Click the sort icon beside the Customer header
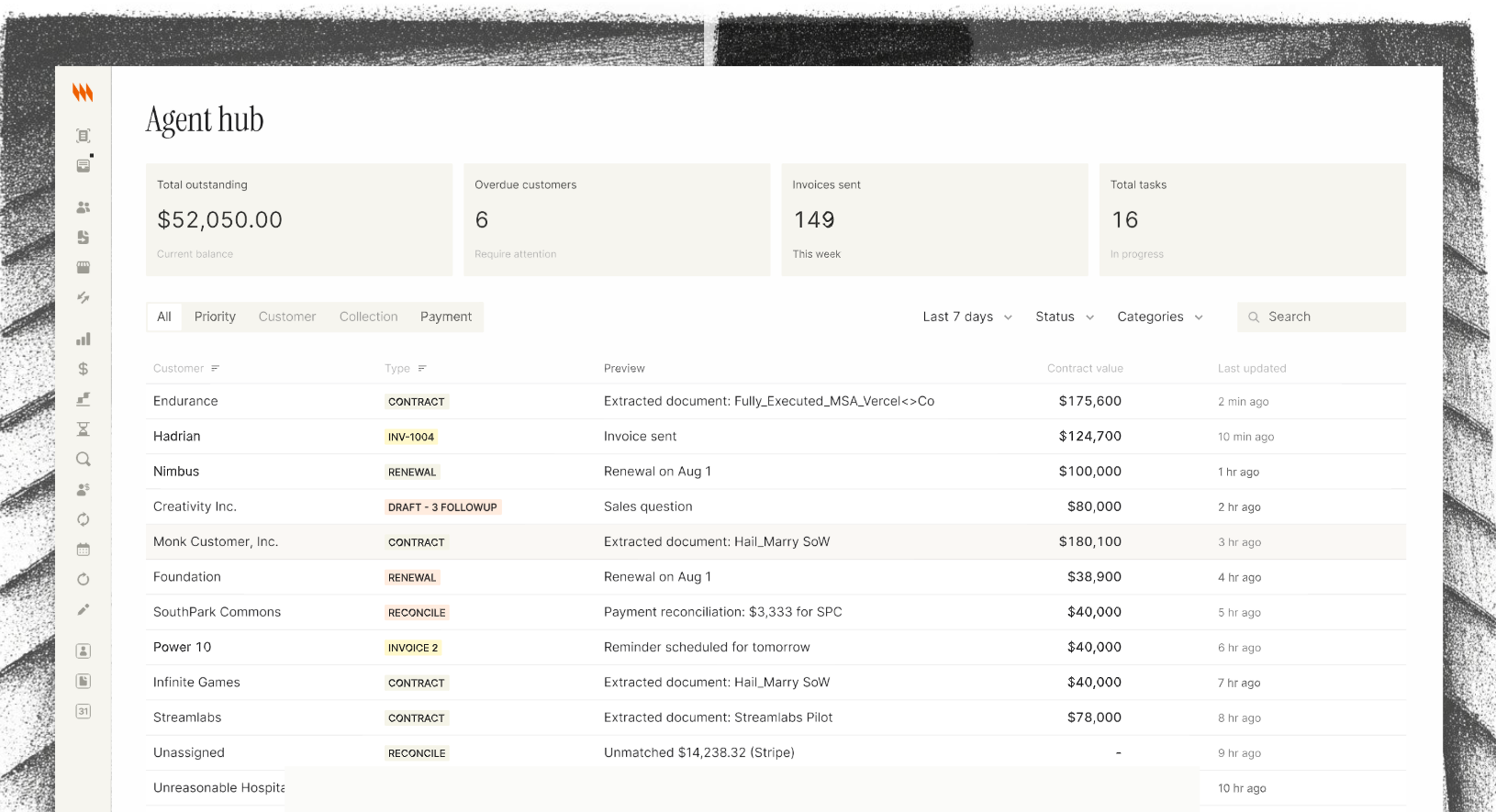1496x812 pixels. (216, 369)
